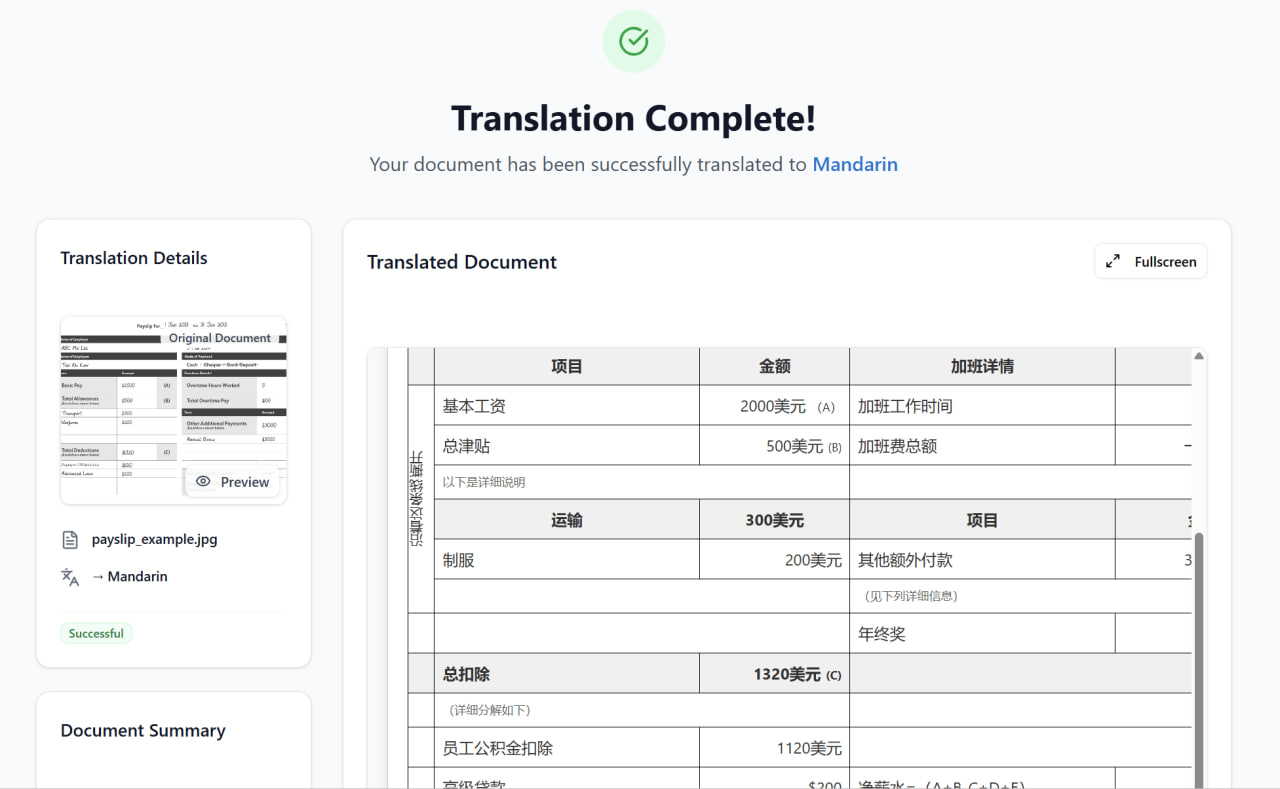Click the Document Summary panel heading
Image resolution: width=1280 pixels, height=789 pixels.
tap(143, 730)
